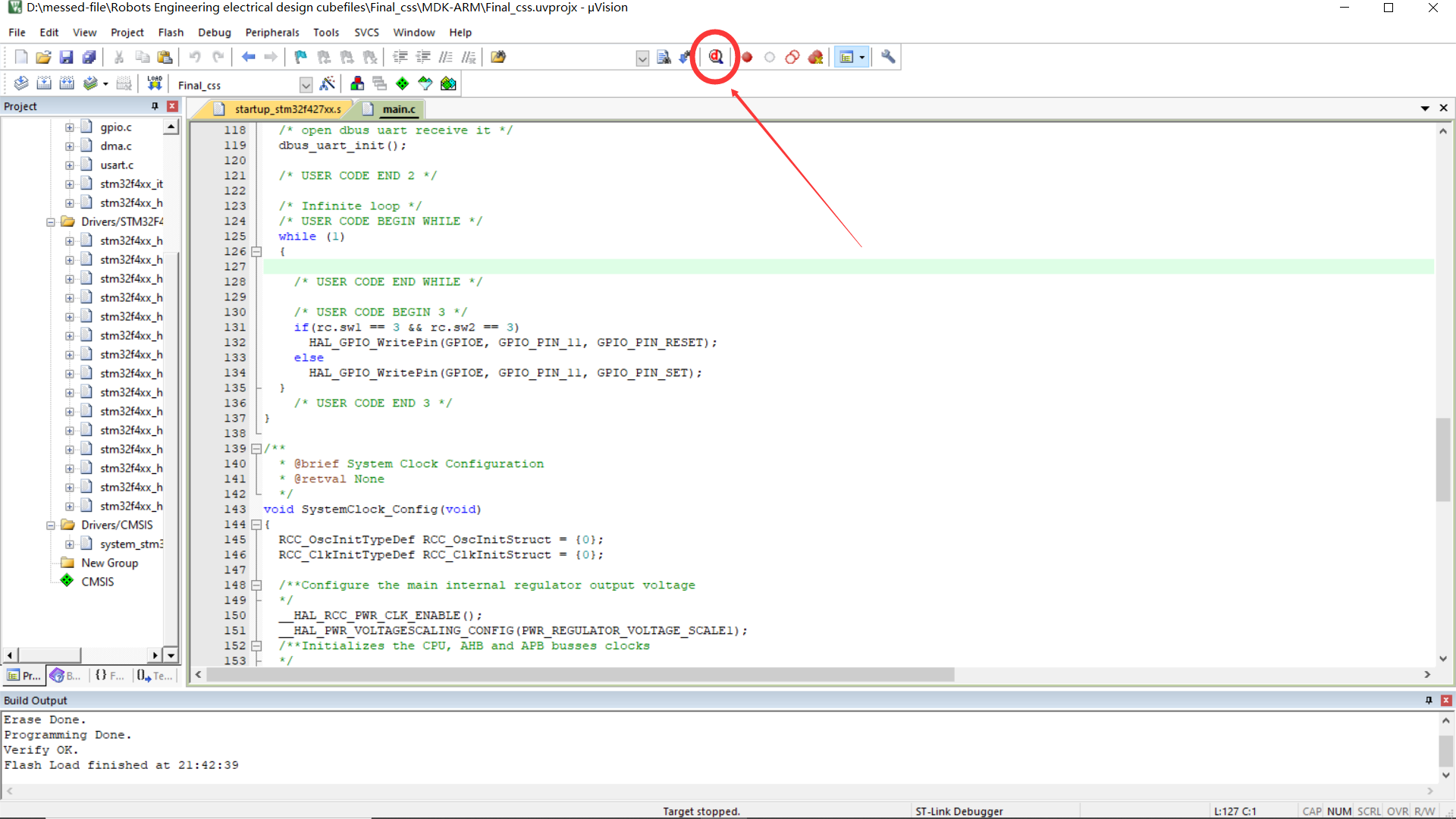The width and height of the screenshot is (1456, 819).
Task: Collapse the Drivers/CMSIS group
Action: tap(51, 525)
